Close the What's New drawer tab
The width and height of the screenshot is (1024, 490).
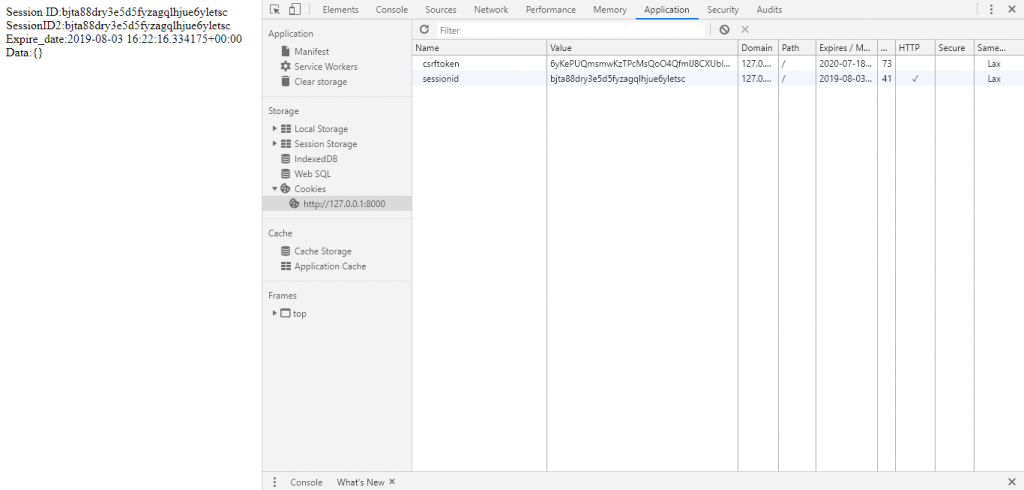coord(392,482)
